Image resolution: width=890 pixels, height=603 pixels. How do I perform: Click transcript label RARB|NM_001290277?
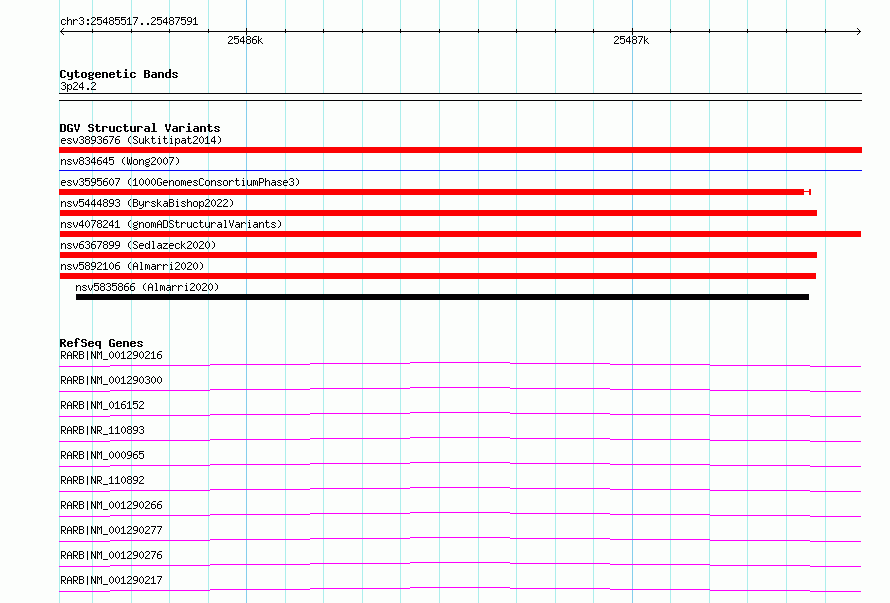pos(111,530)
